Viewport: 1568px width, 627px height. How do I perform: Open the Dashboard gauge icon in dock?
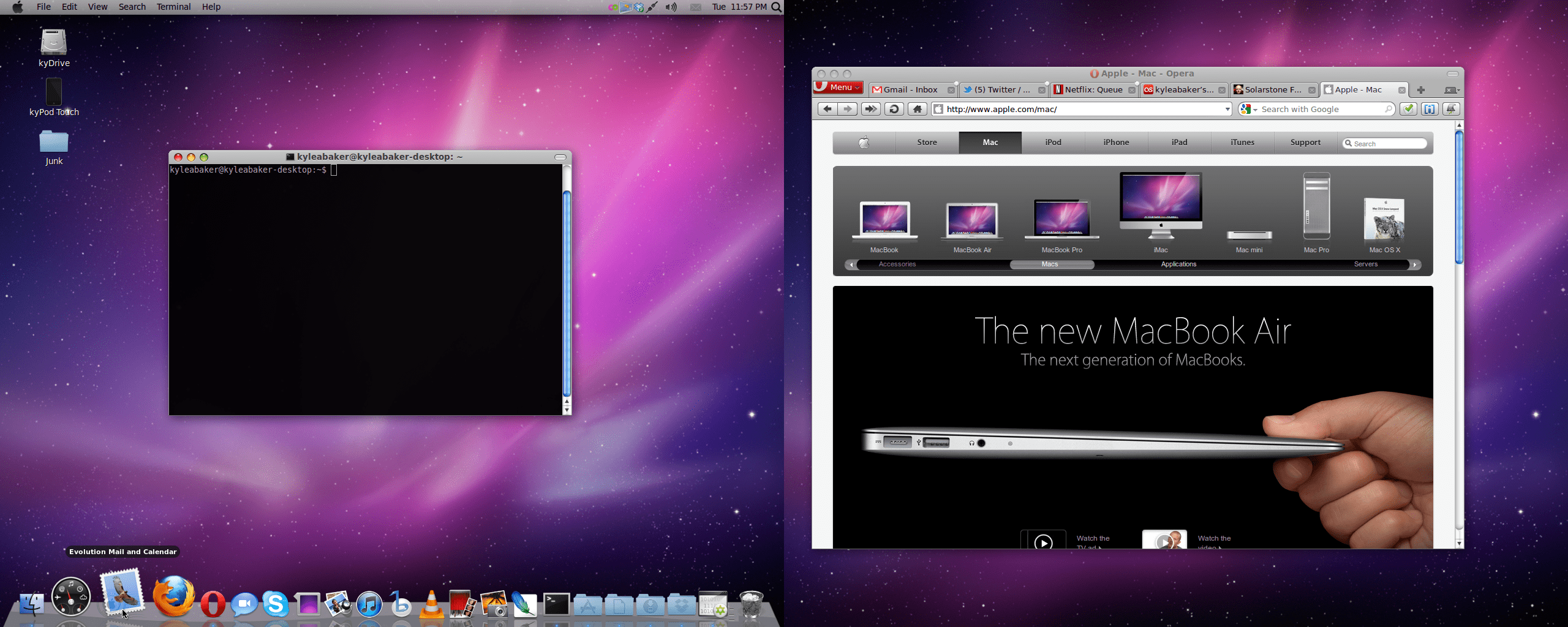[71, 596]
